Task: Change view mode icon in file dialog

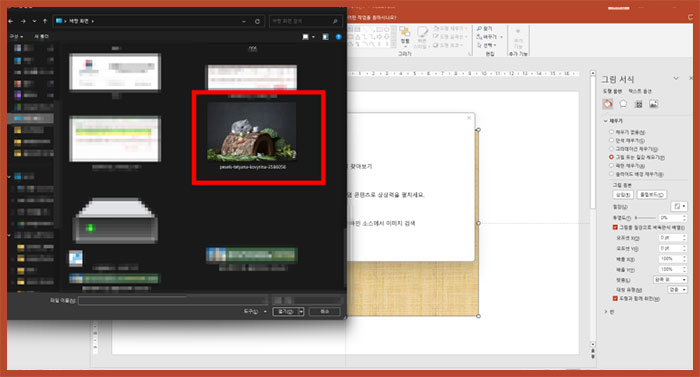Action: tap(305, 37)
